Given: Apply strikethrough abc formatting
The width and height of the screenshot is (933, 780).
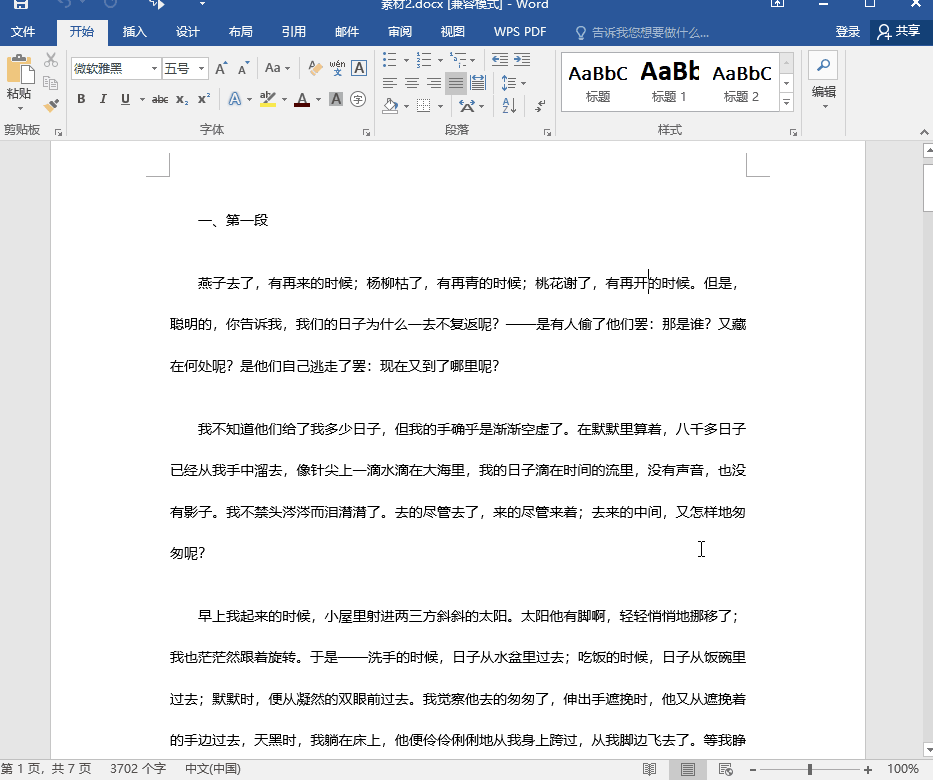Looking at the screenshot, I should click(159, 99).
